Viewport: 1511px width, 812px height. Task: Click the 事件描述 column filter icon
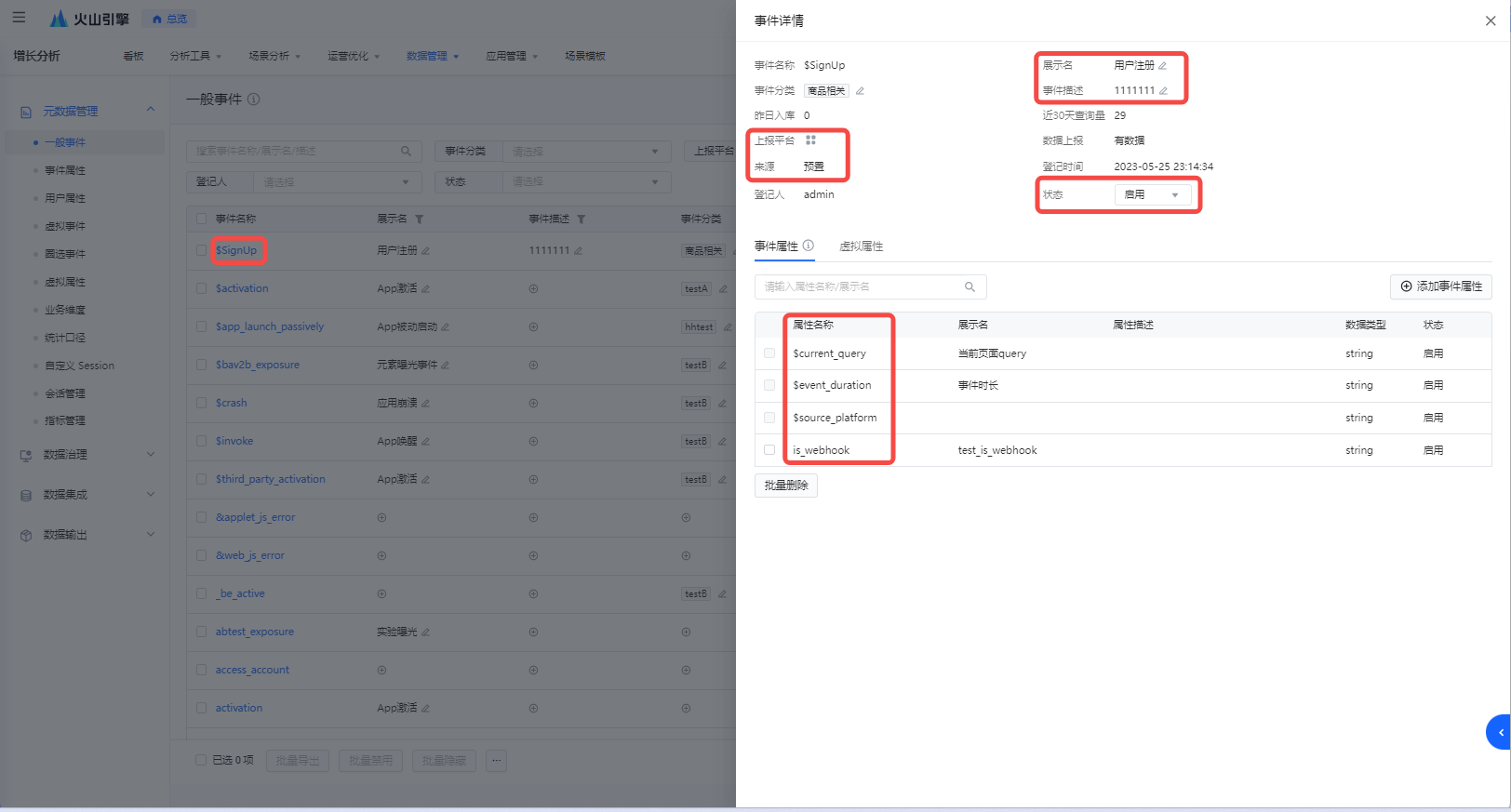(582, 220)
